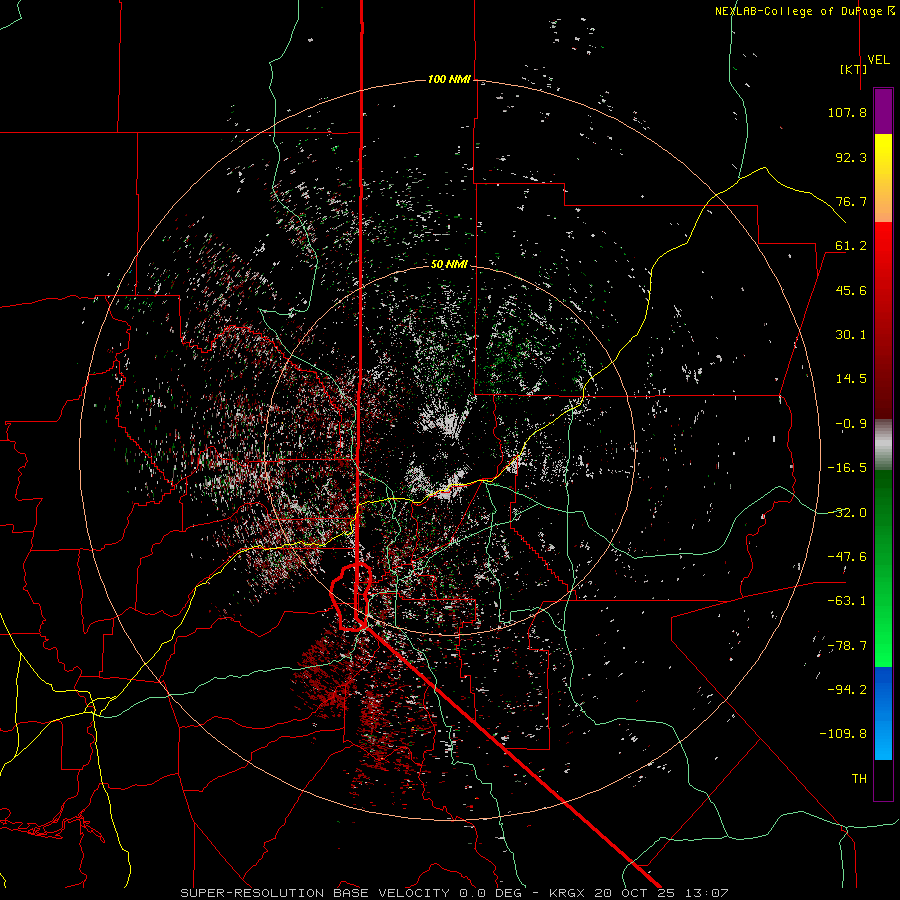The height and width of the screenshot is (900, 900).
Task: Click the -32.0 scale value
Action: [x=847, y=513]
